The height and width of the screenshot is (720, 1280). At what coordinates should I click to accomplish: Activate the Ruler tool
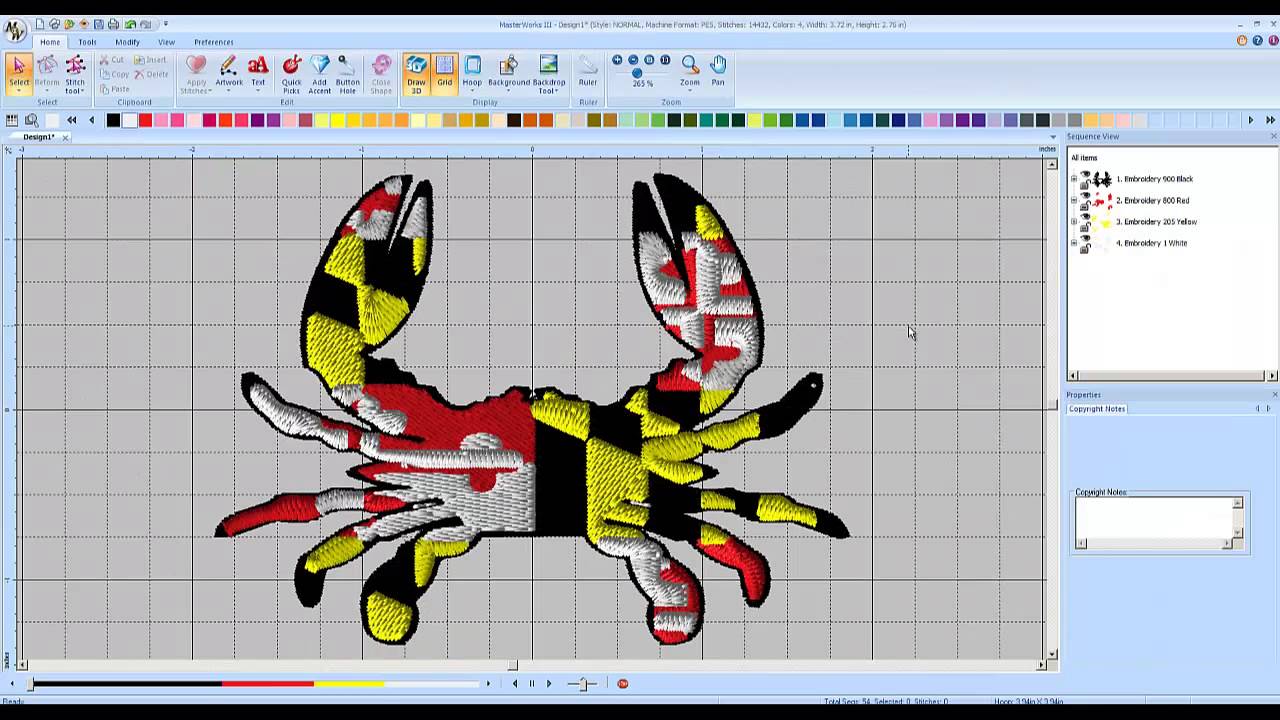pyautogui.click(x=588, y=72)
